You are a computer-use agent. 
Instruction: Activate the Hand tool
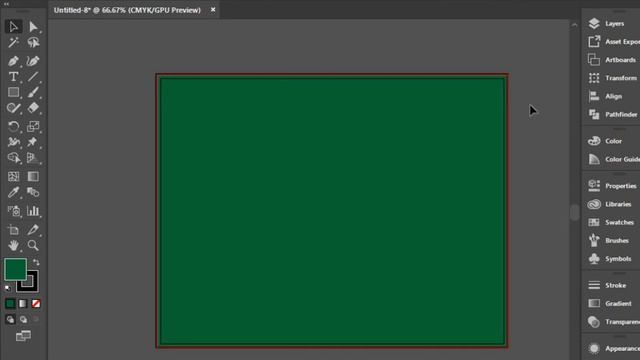tap(13, 245)
